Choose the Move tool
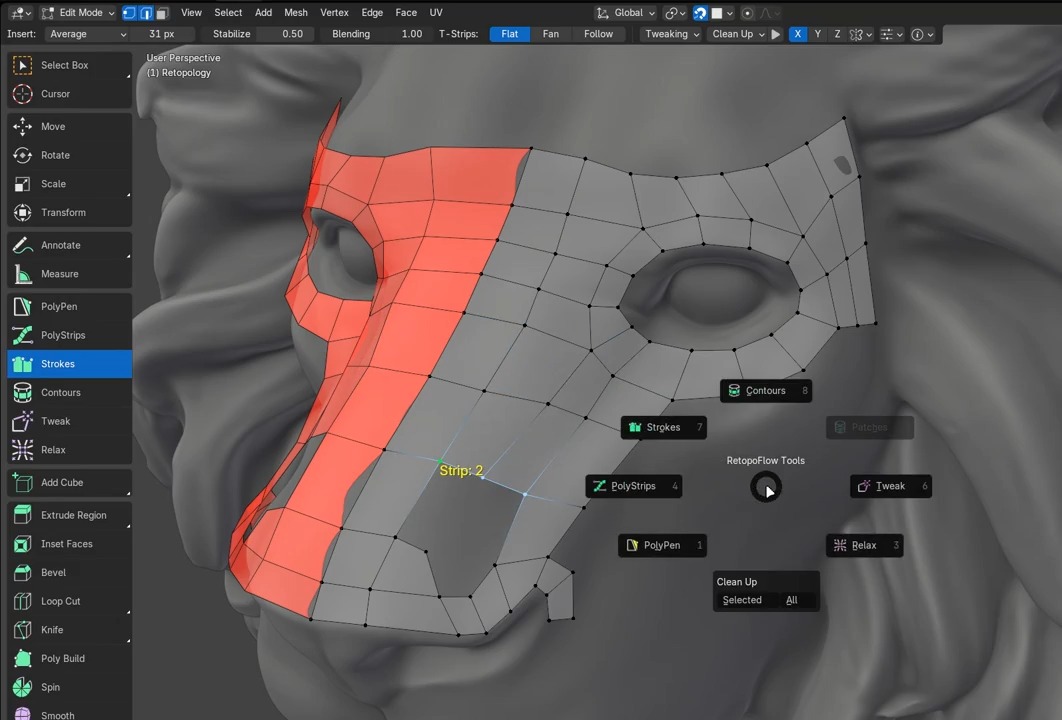The image size is (1062, 720). pos(70,127)
